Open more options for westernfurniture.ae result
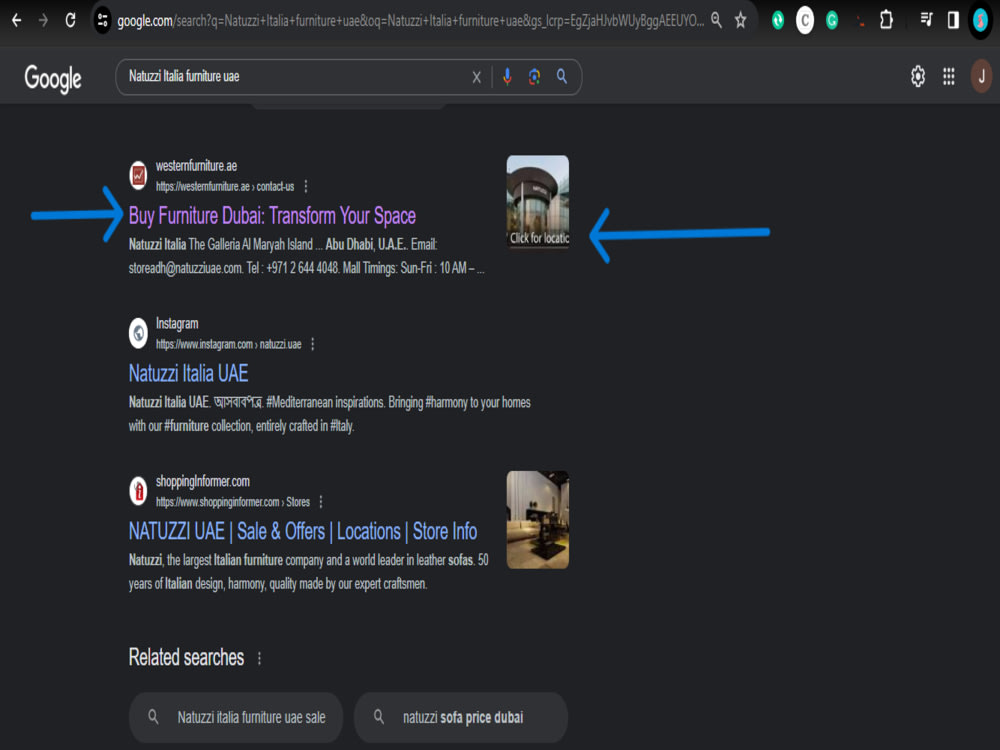This screenshot has height=750, width=1000. tap(306, 186)
